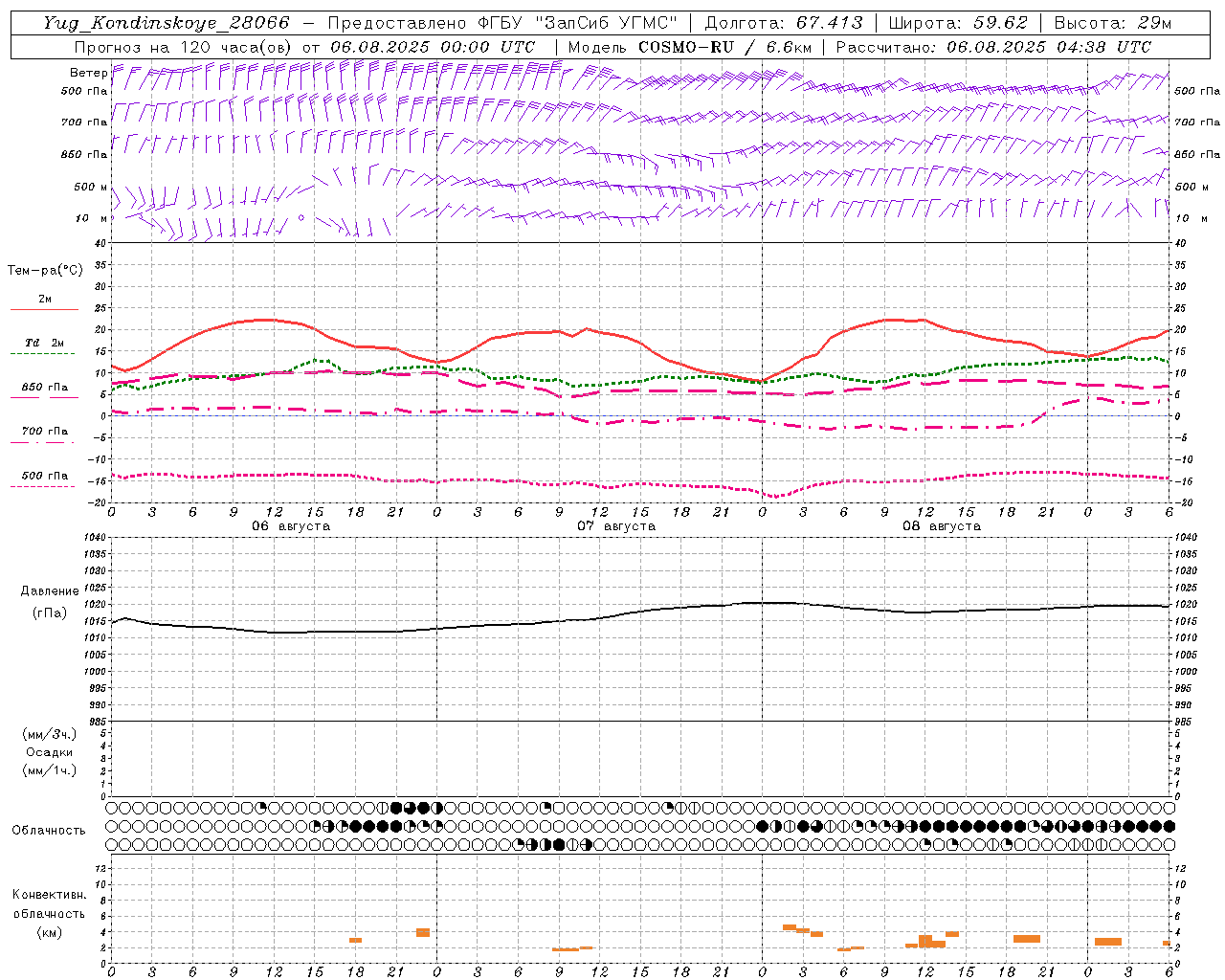Click the 06 августа date label
The height and width of the screenshot is (980, 1225).
pyautogui.click(x=291, y=526)
